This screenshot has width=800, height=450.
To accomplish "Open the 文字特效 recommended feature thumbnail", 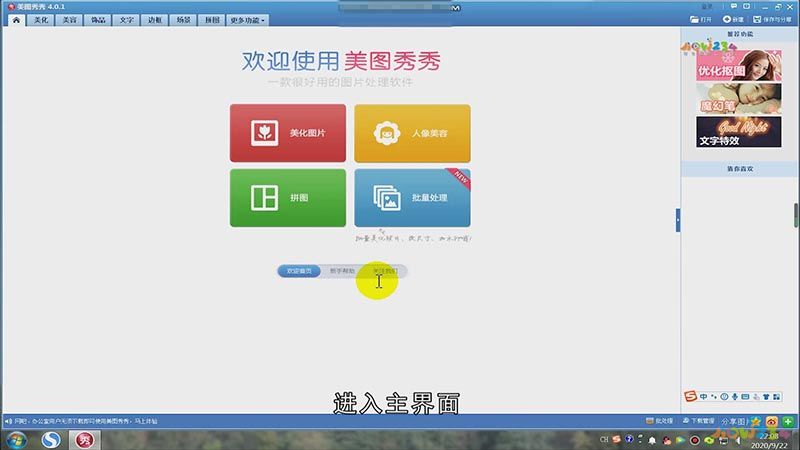I will [738, 132].
